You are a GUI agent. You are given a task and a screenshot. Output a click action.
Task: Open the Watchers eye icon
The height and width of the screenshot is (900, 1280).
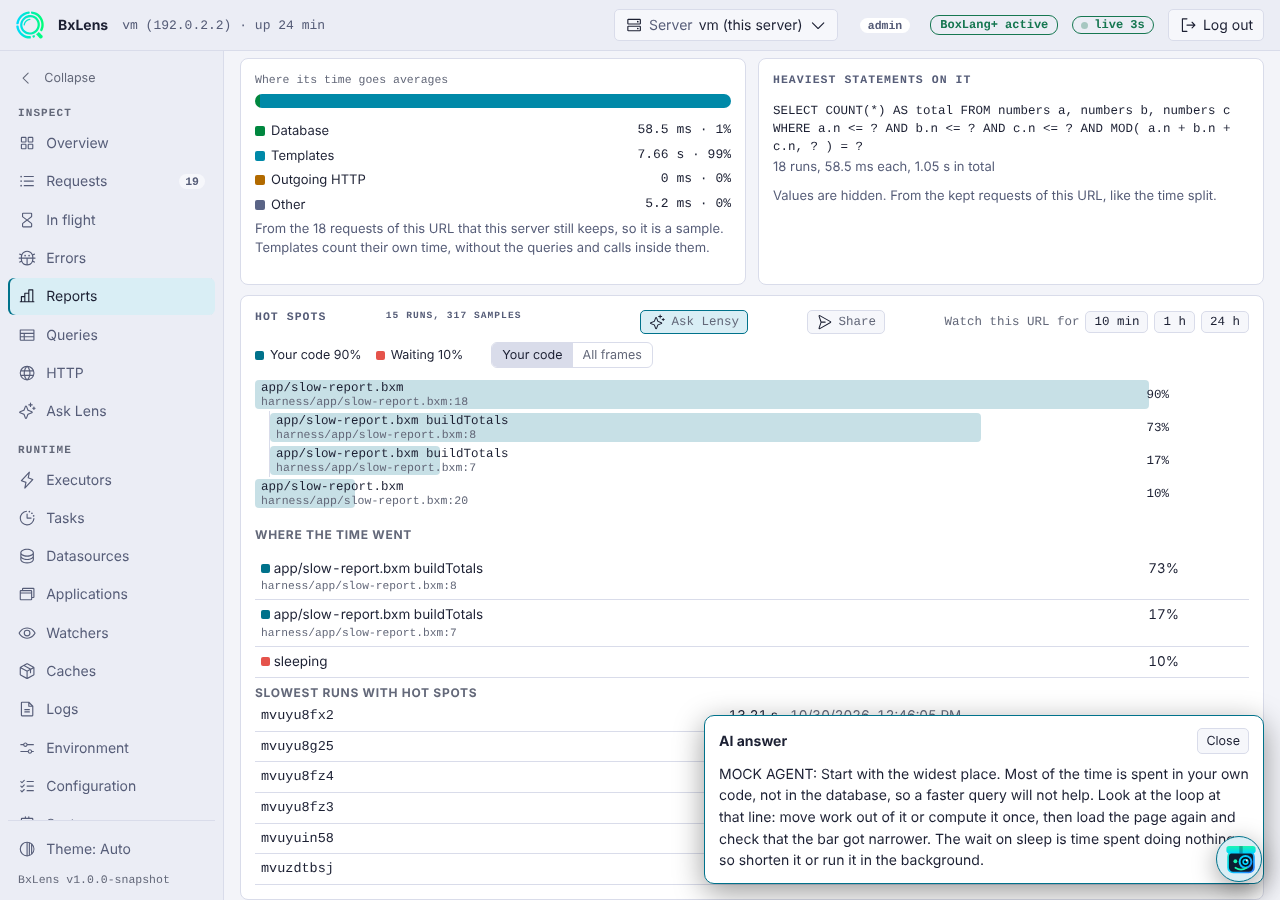click(27, 633)
